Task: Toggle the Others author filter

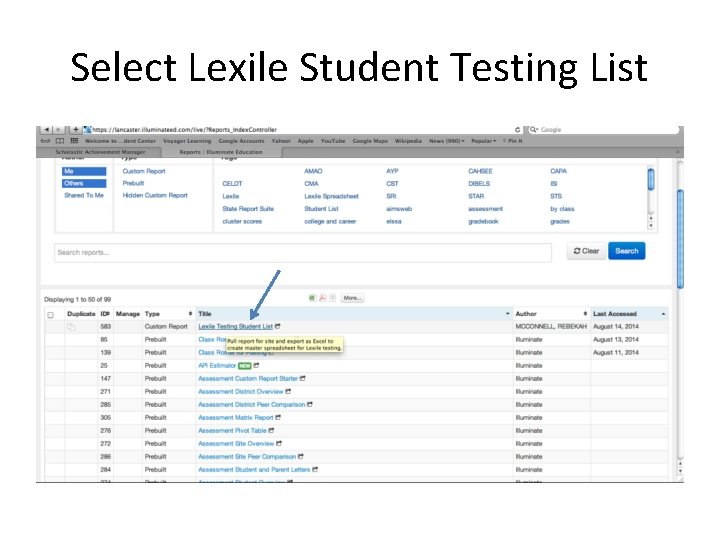Action: coord(84,184)
